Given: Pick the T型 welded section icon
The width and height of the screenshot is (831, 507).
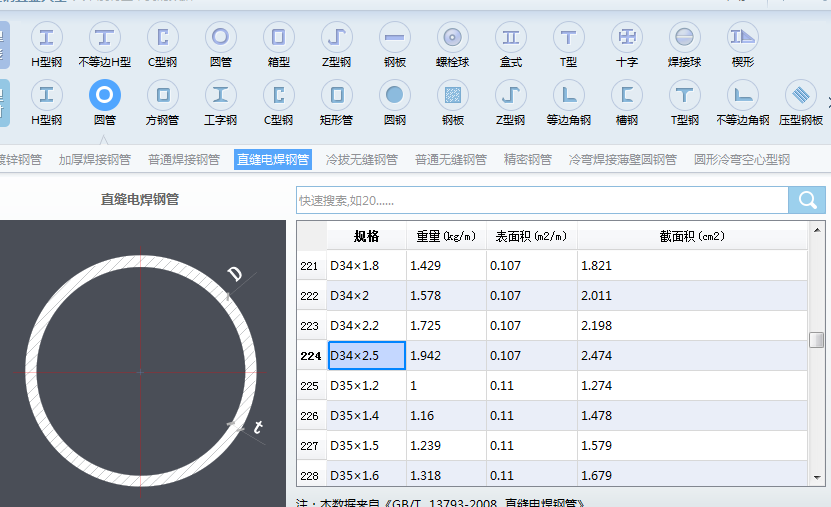Looking at the screenshot, I should tap(569, 37).
